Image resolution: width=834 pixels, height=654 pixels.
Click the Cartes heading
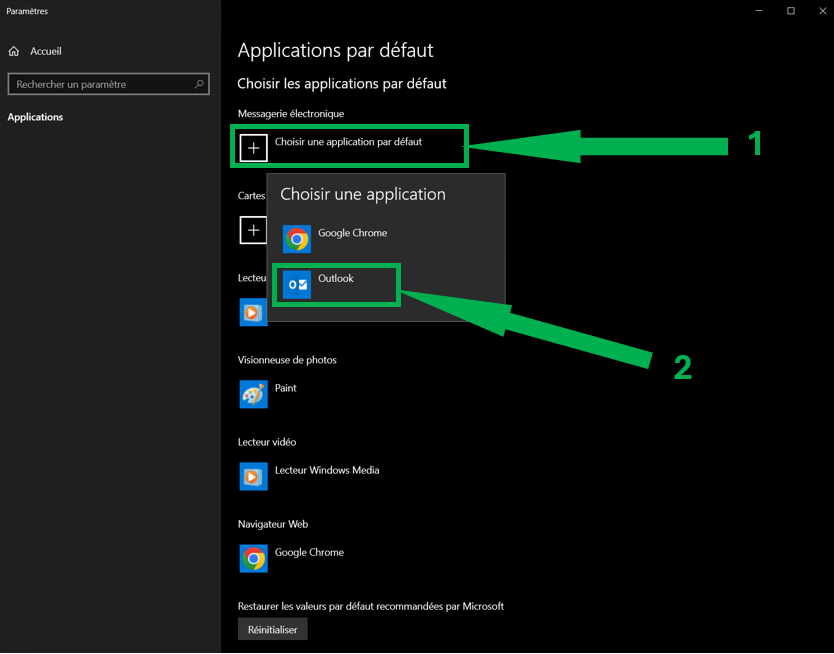(x=252, y=196)
